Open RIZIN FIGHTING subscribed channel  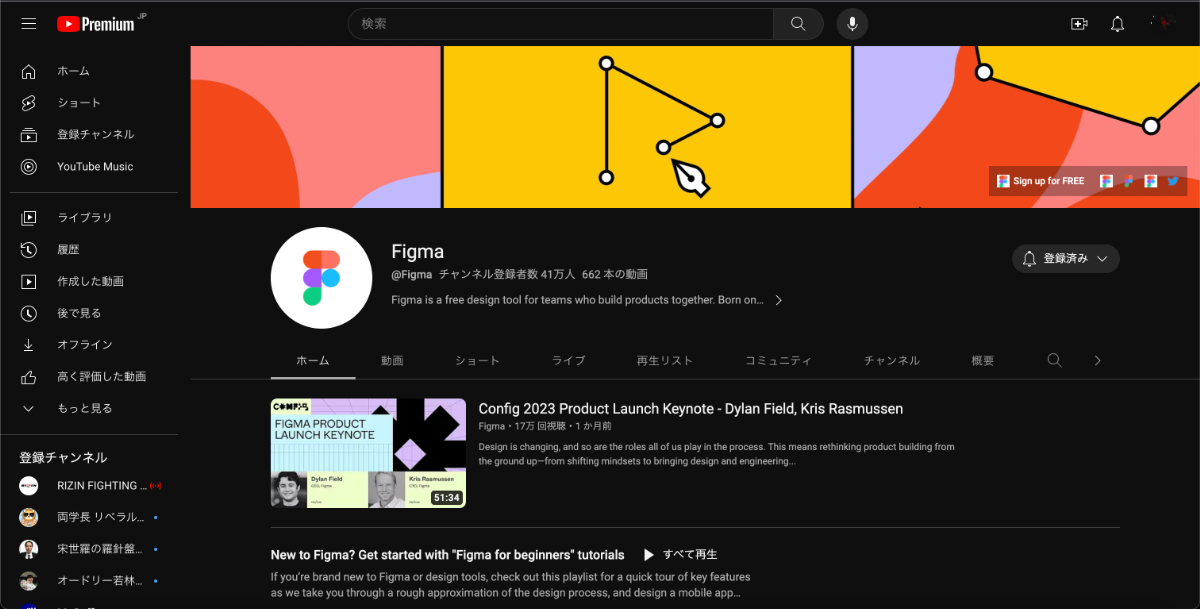94,486
